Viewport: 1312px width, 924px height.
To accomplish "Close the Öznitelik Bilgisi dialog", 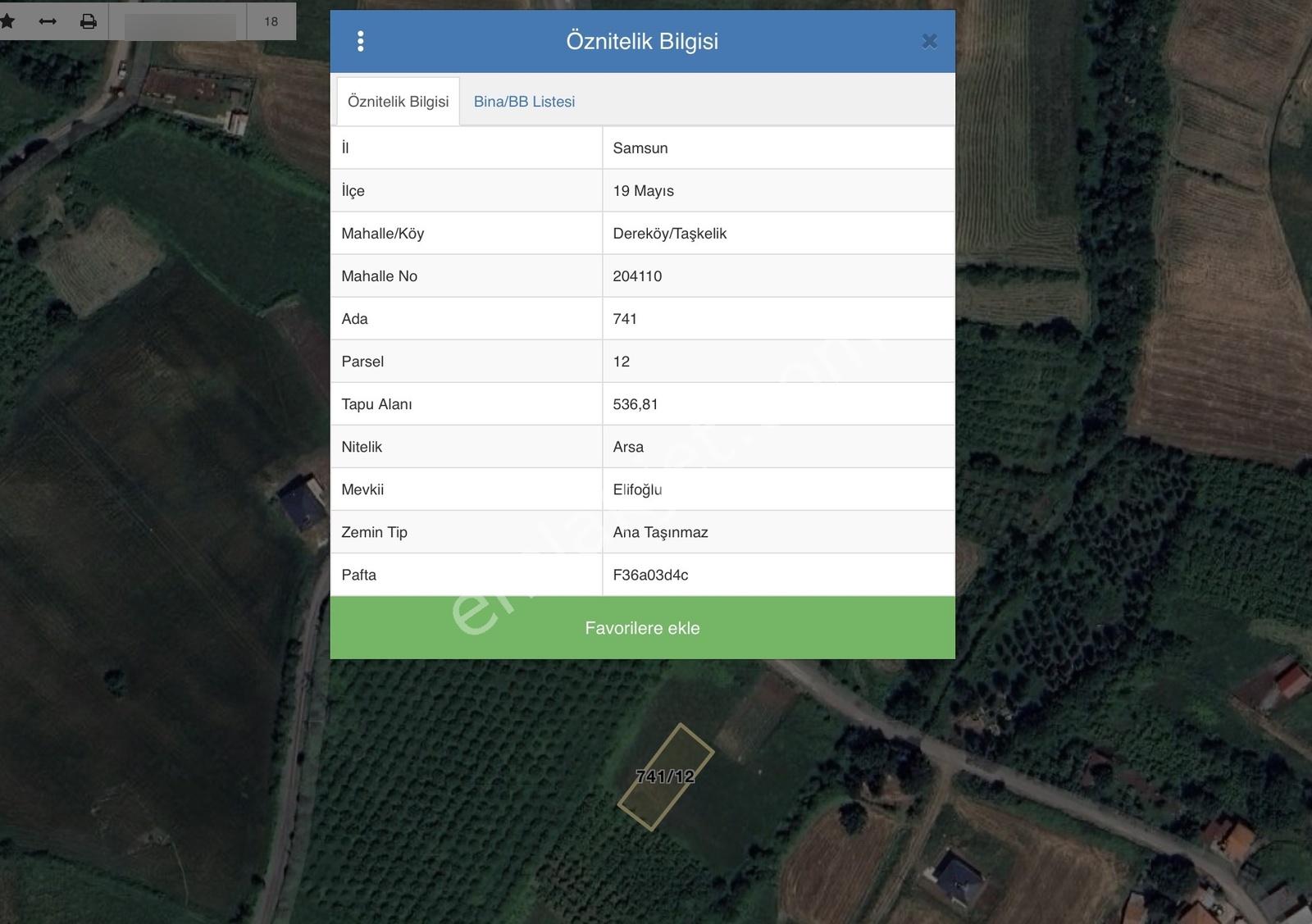I will (929, 41).
